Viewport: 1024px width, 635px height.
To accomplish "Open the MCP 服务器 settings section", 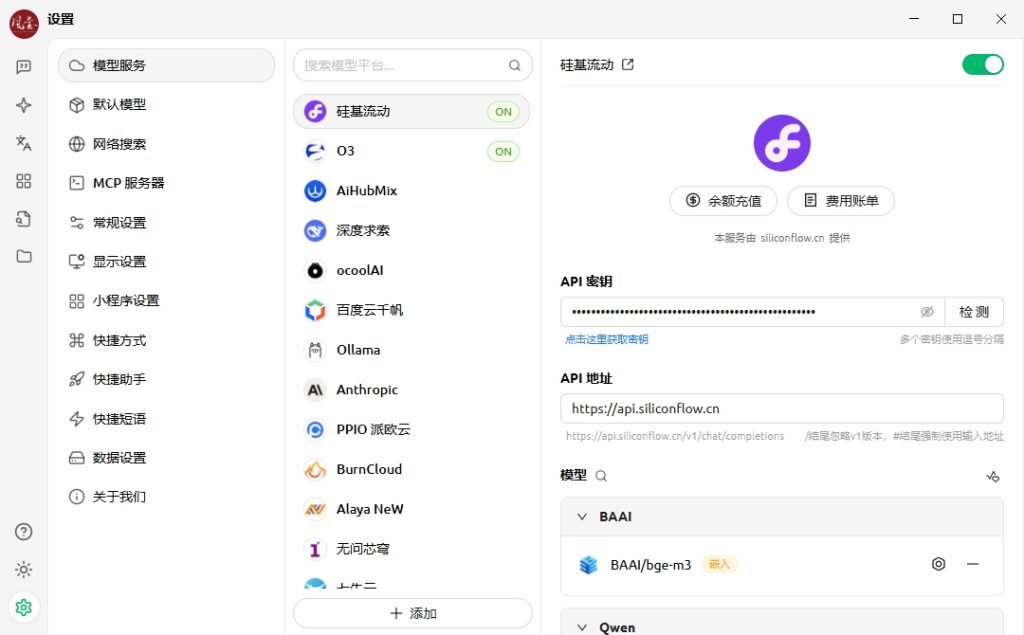I will click(x=128, y=183).
